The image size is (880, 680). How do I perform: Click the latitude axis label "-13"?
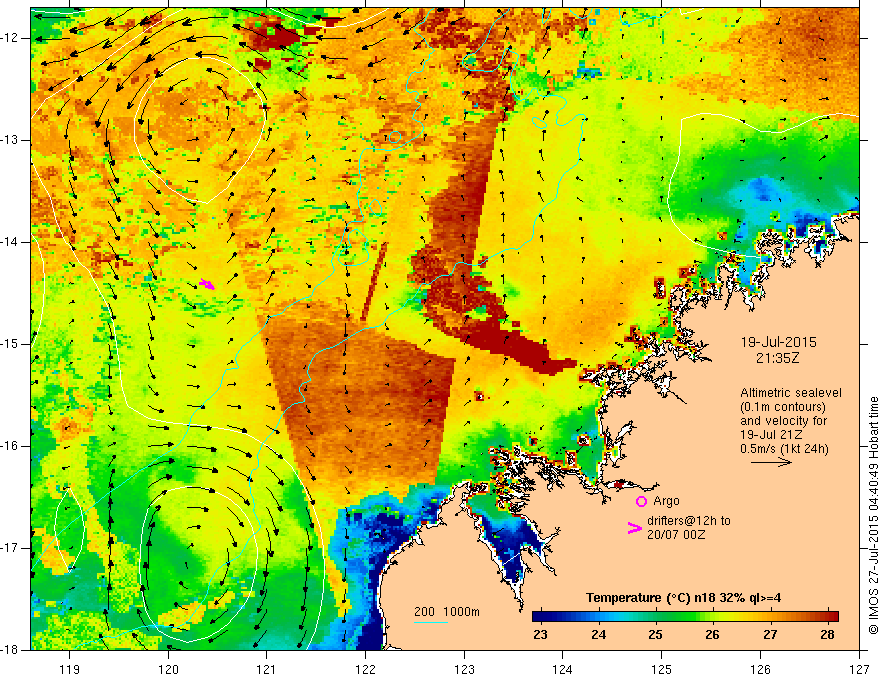click(10, 140)
